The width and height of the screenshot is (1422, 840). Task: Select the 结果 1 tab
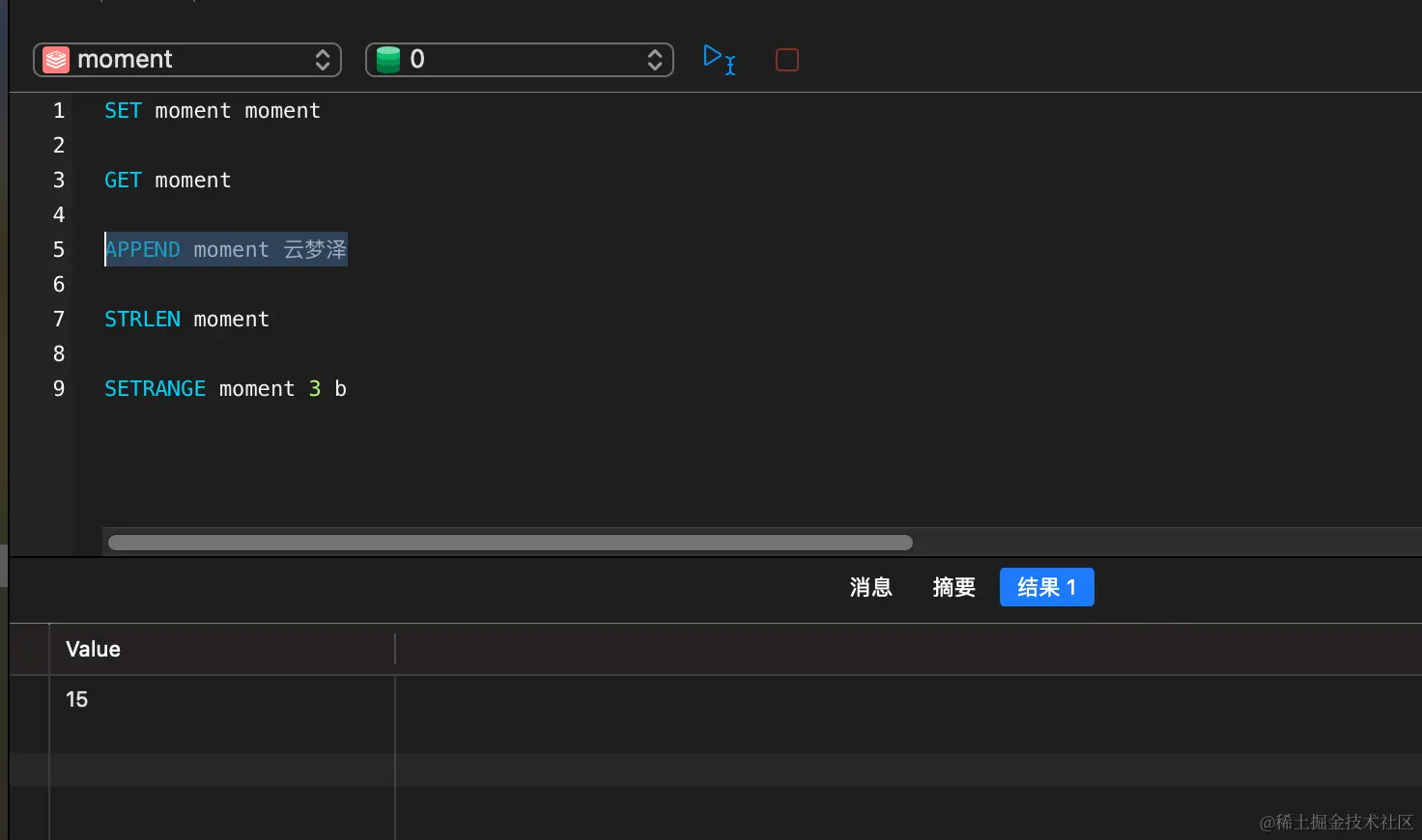pos(1046,587)
